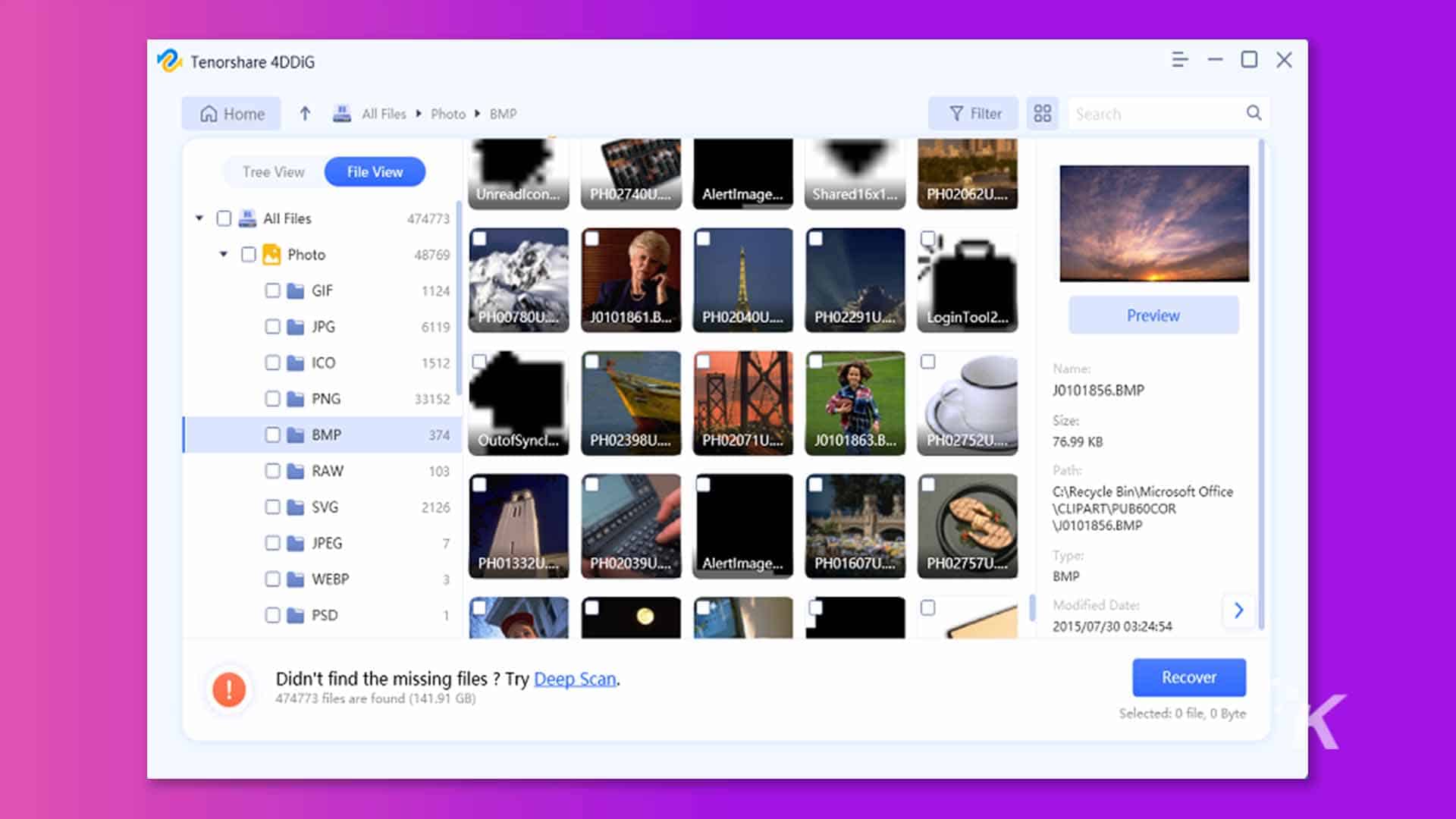Click the grid view layout icon
Viewport: 1456px width, 819px height.
point(1043,114)
